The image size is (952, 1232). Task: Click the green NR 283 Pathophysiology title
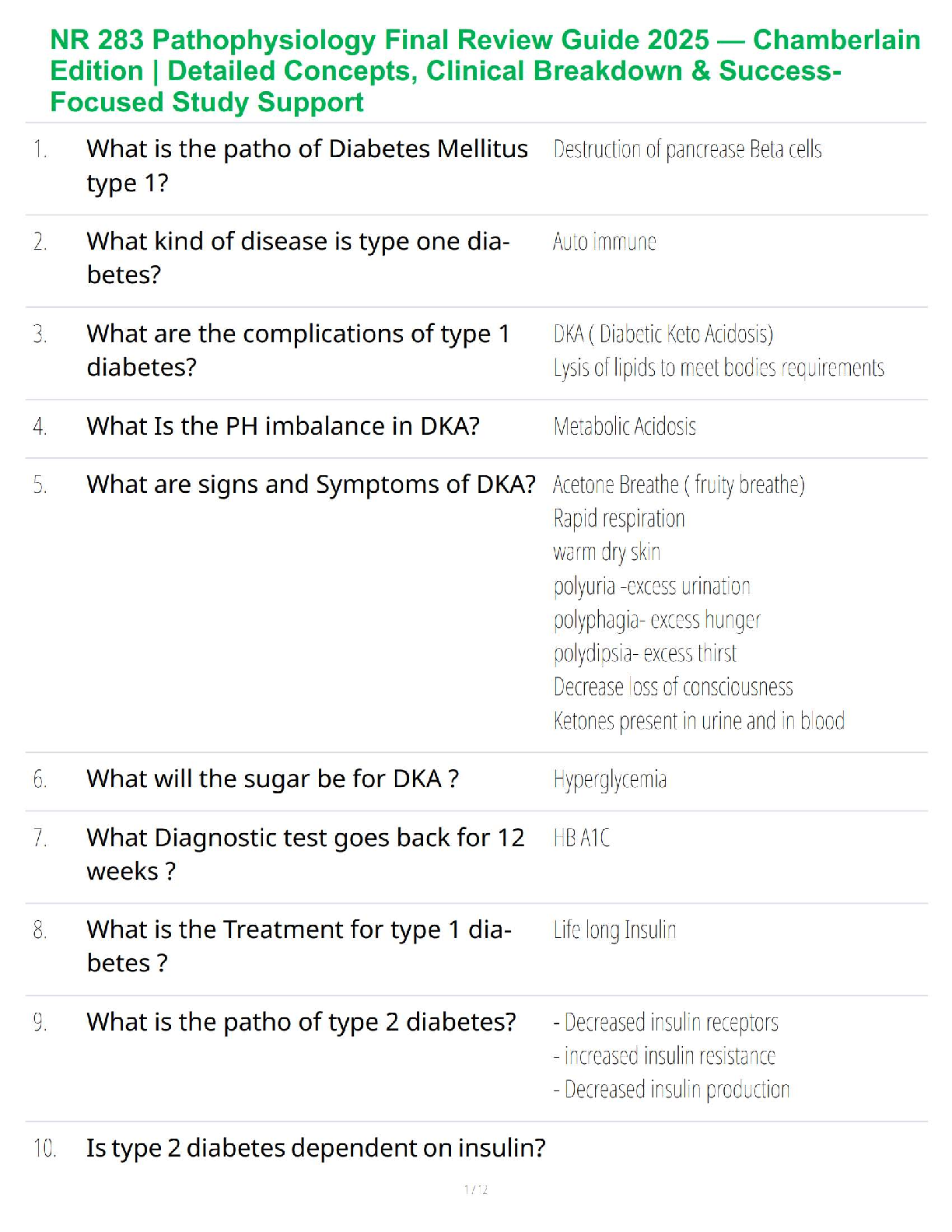[x=484, y=71]
